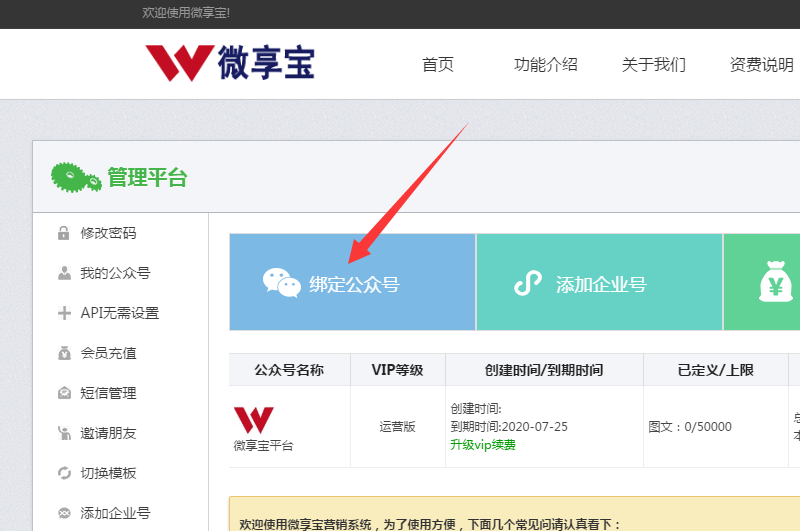The width and height of the screenshot is (800, 531).
Task: Open 会员充值 in the sidebar
Action: 108,353
